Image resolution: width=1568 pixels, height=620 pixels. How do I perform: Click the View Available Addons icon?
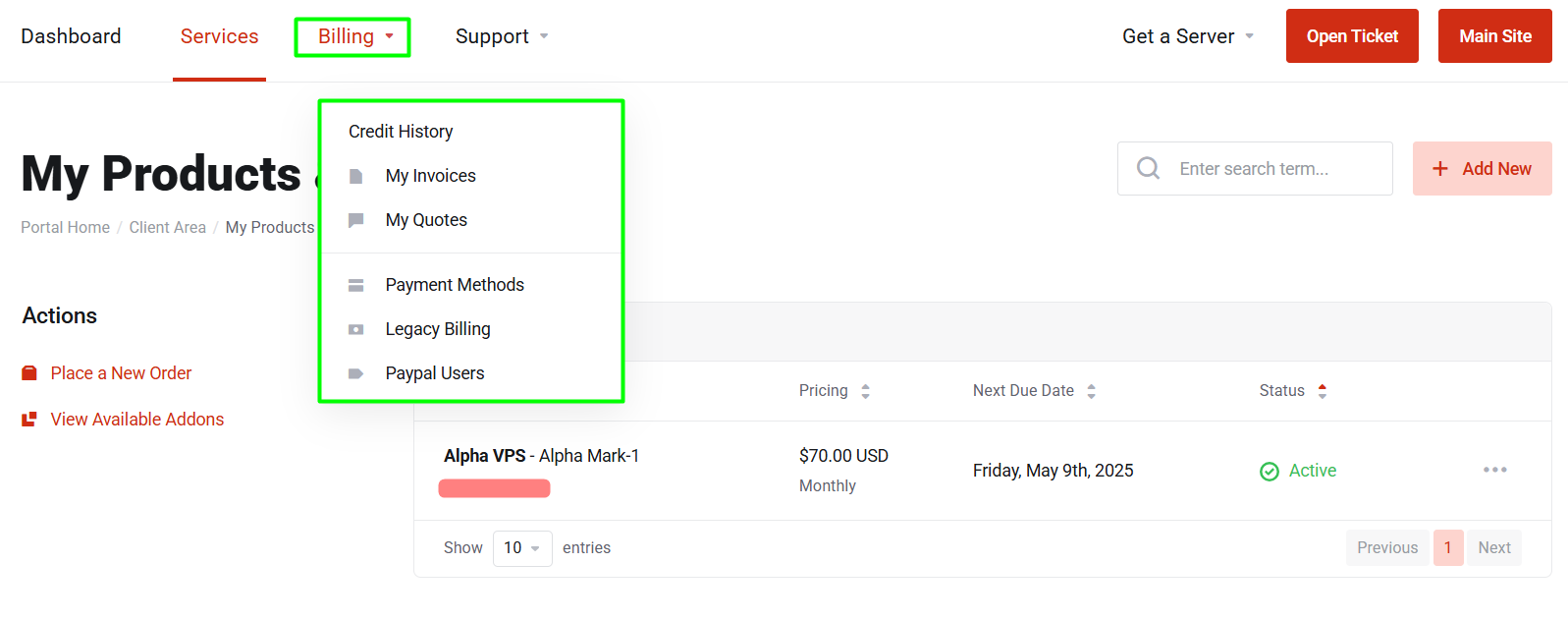[29, 420]
